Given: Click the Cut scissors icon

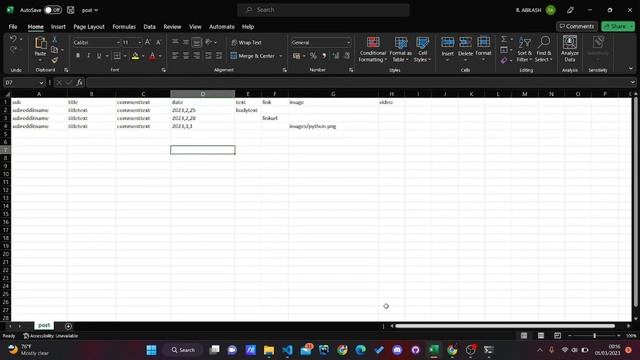Looking at the screenshot, I should (55, 39).
